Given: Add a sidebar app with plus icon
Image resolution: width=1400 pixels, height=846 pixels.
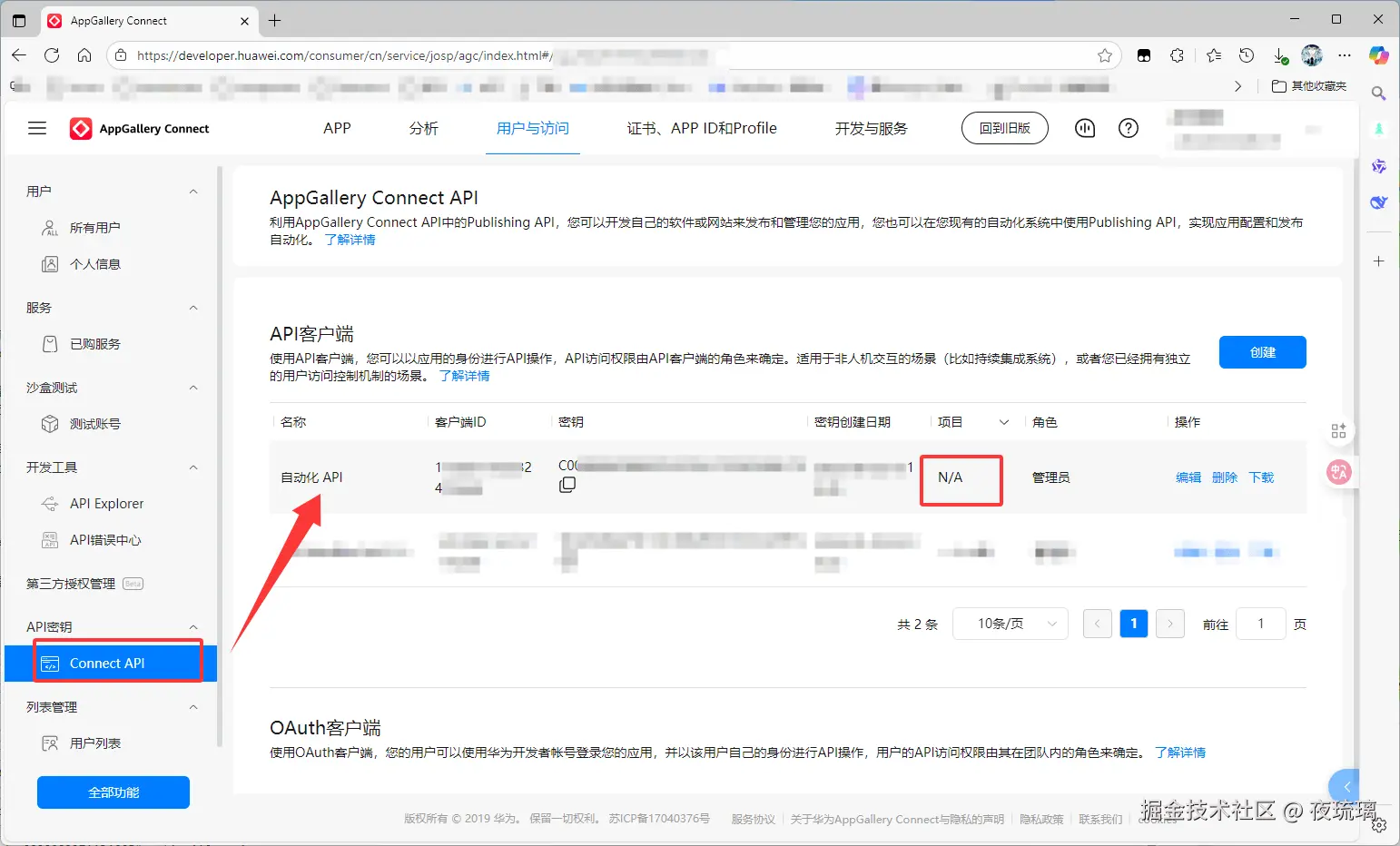Looking at the screenshot, I should click(1378, 261).
